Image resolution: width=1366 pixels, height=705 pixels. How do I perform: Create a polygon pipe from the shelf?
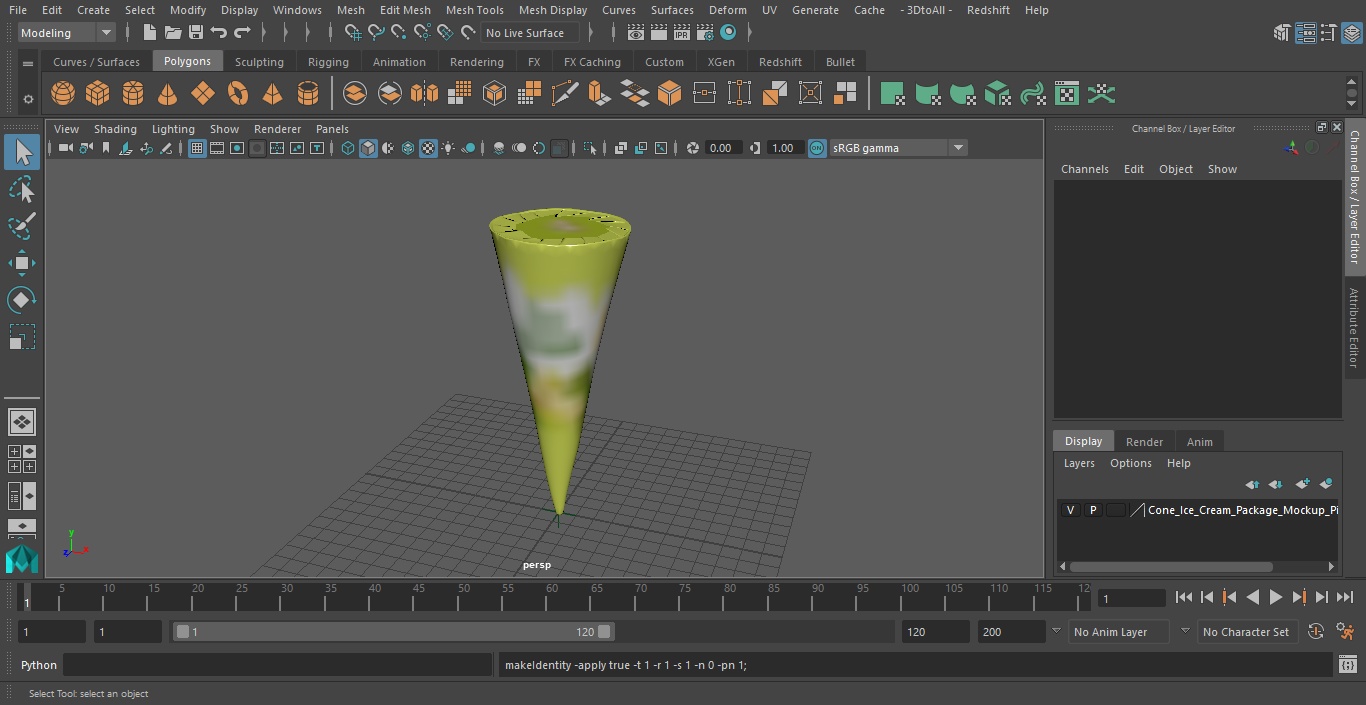pyautogui.click(x=308, y=94)
